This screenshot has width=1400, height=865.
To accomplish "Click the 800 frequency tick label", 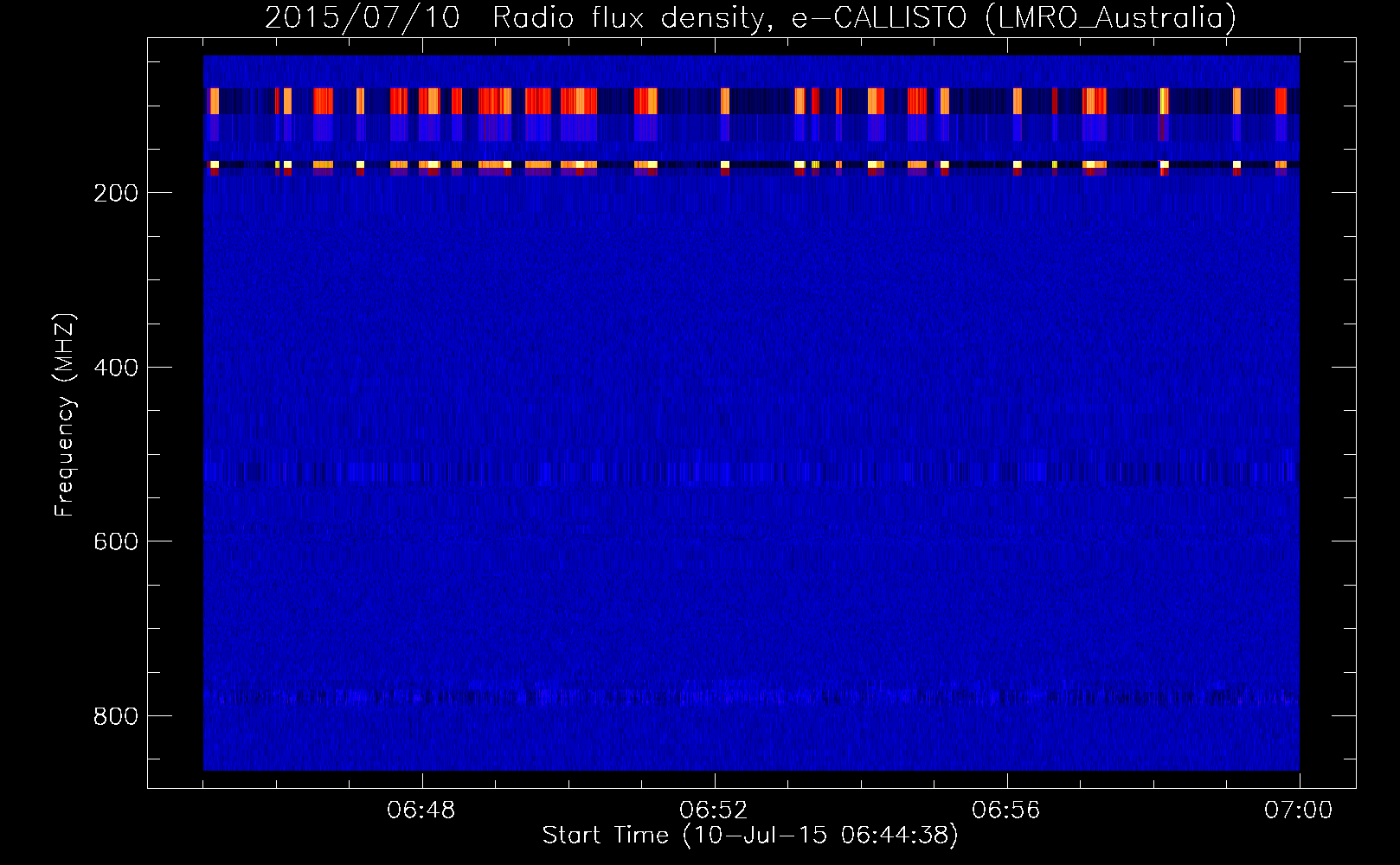I will pos(116,716).
